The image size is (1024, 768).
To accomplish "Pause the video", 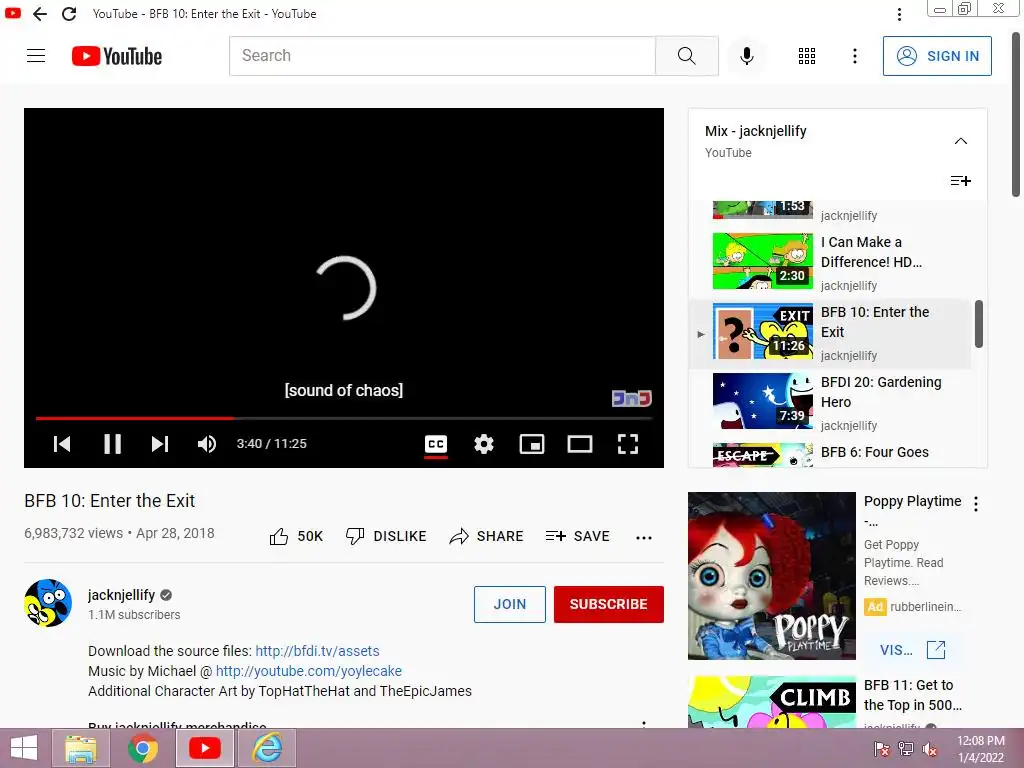I will 112,444.
